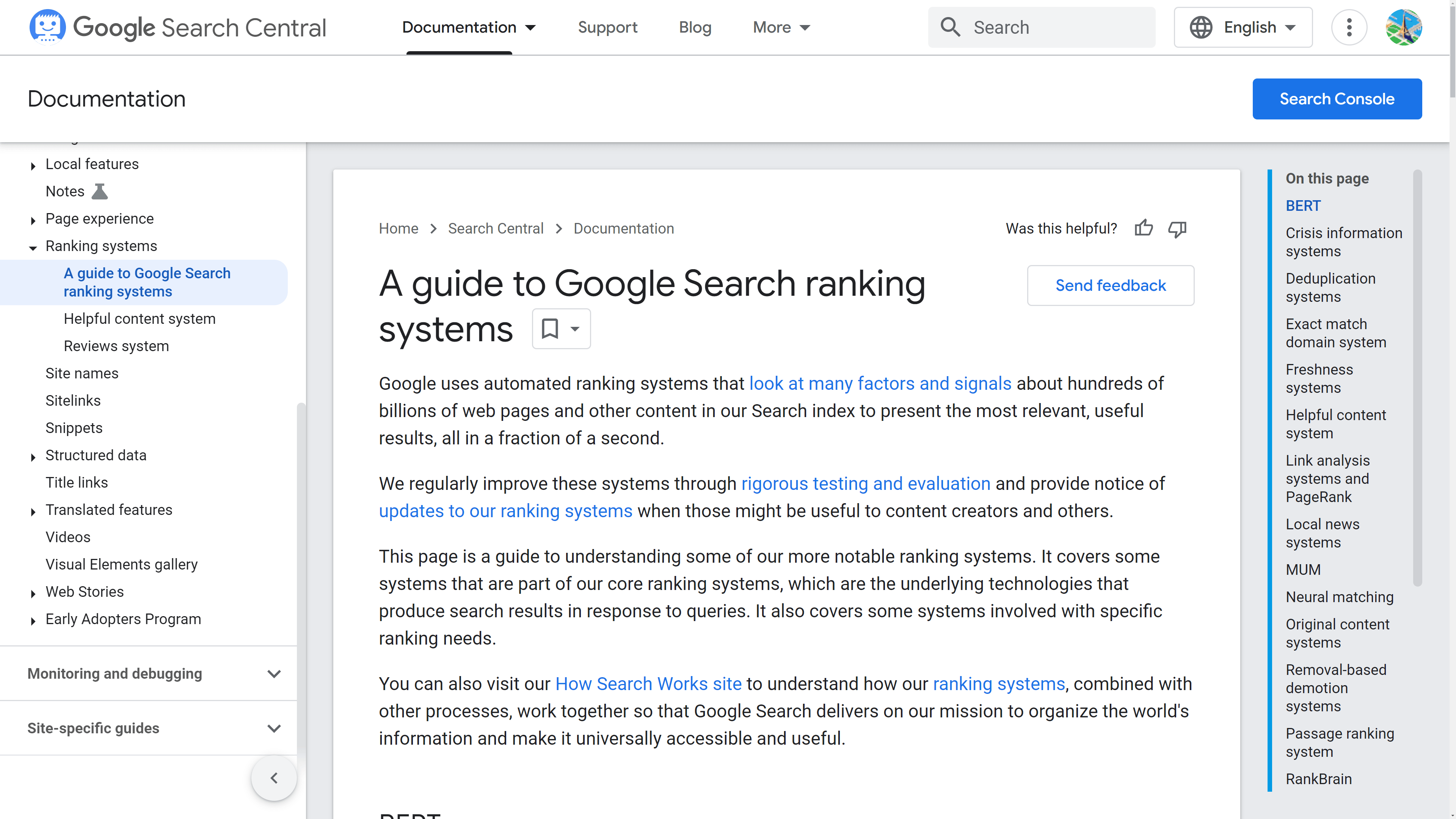The width and height of the screenshot is (1456, 819).
Task: Jump to Exact match domain system section
Action: [1335, 333]
